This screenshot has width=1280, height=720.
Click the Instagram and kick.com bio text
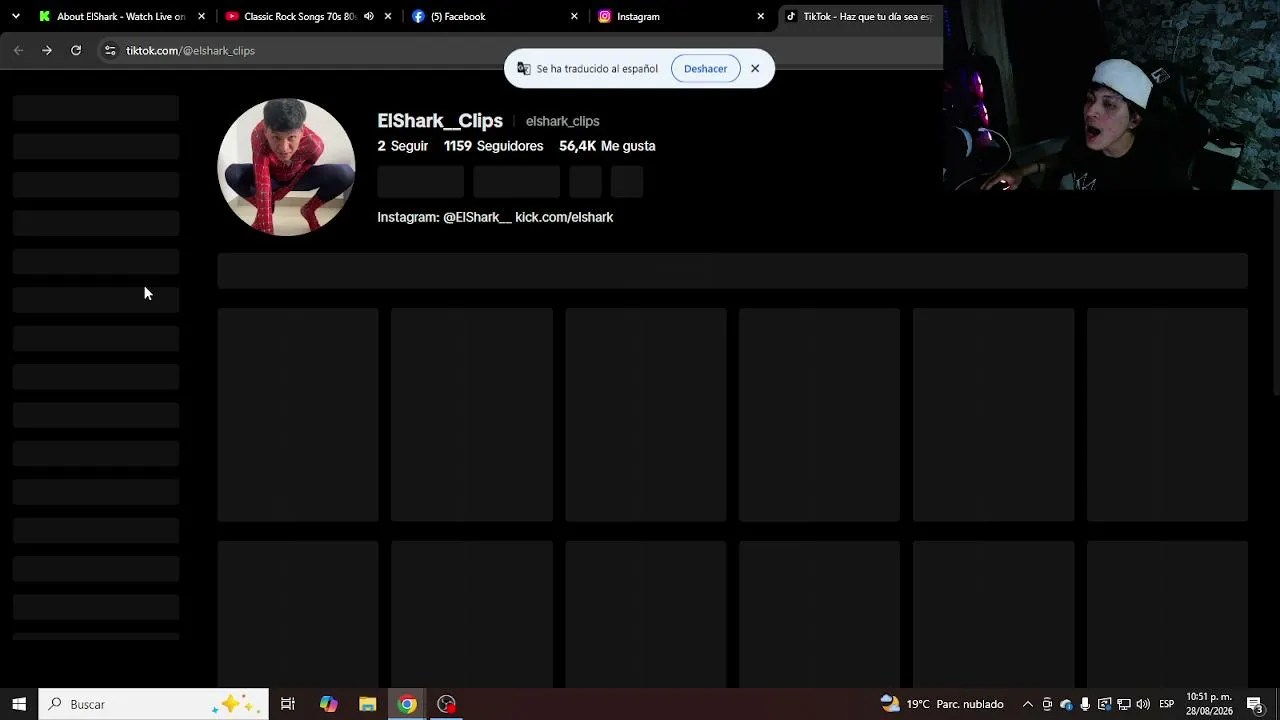495,217
